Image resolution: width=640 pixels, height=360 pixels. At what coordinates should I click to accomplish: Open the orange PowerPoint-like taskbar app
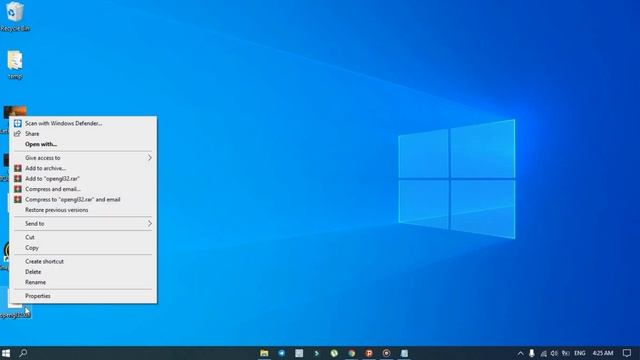(x=369, y=353)
